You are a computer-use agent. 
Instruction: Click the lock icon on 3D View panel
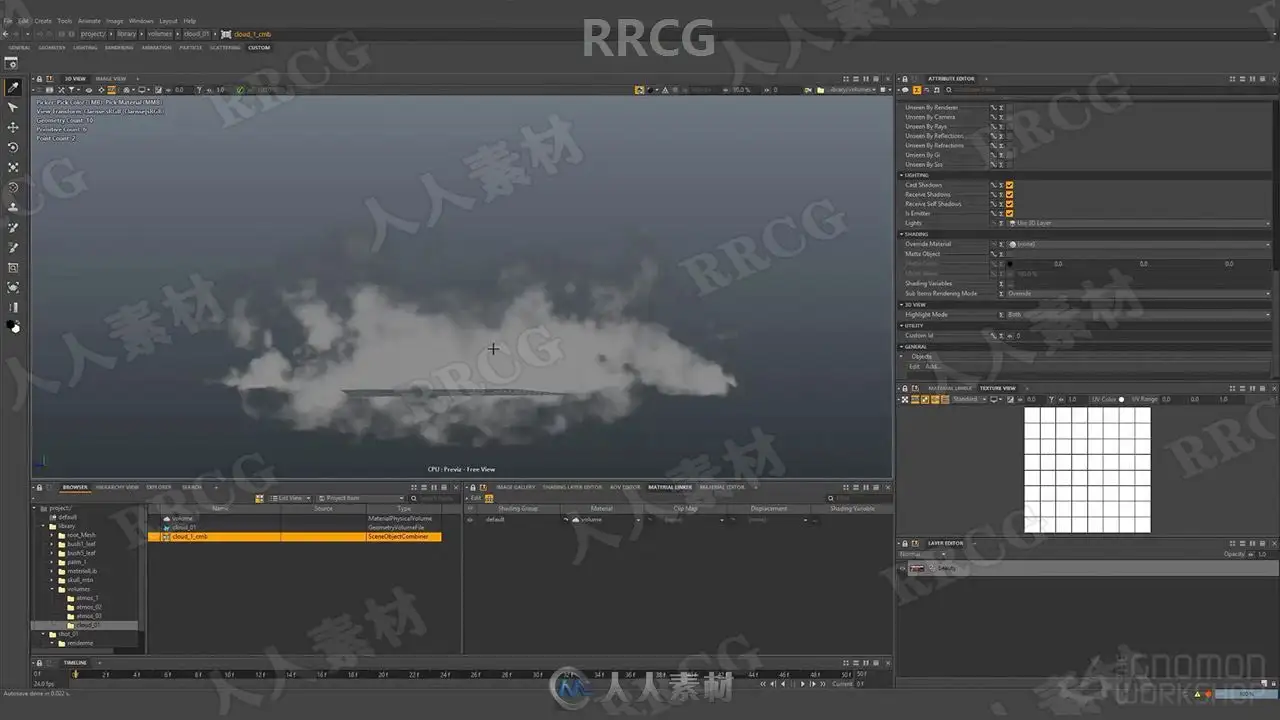coord(38,78)
